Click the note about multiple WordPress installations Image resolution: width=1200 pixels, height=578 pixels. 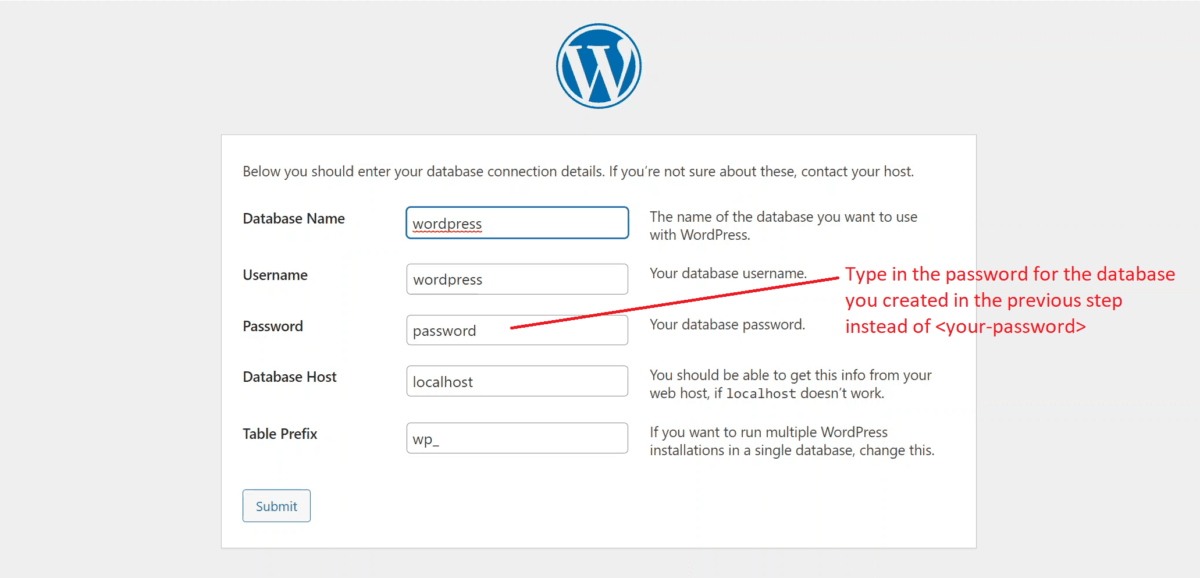coord(792,441)
